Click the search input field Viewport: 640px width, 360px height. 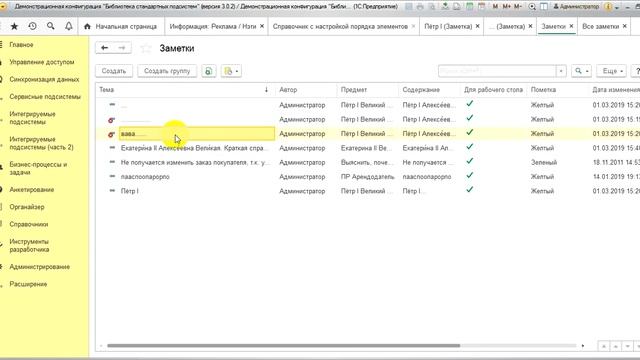tap(497, 71)
